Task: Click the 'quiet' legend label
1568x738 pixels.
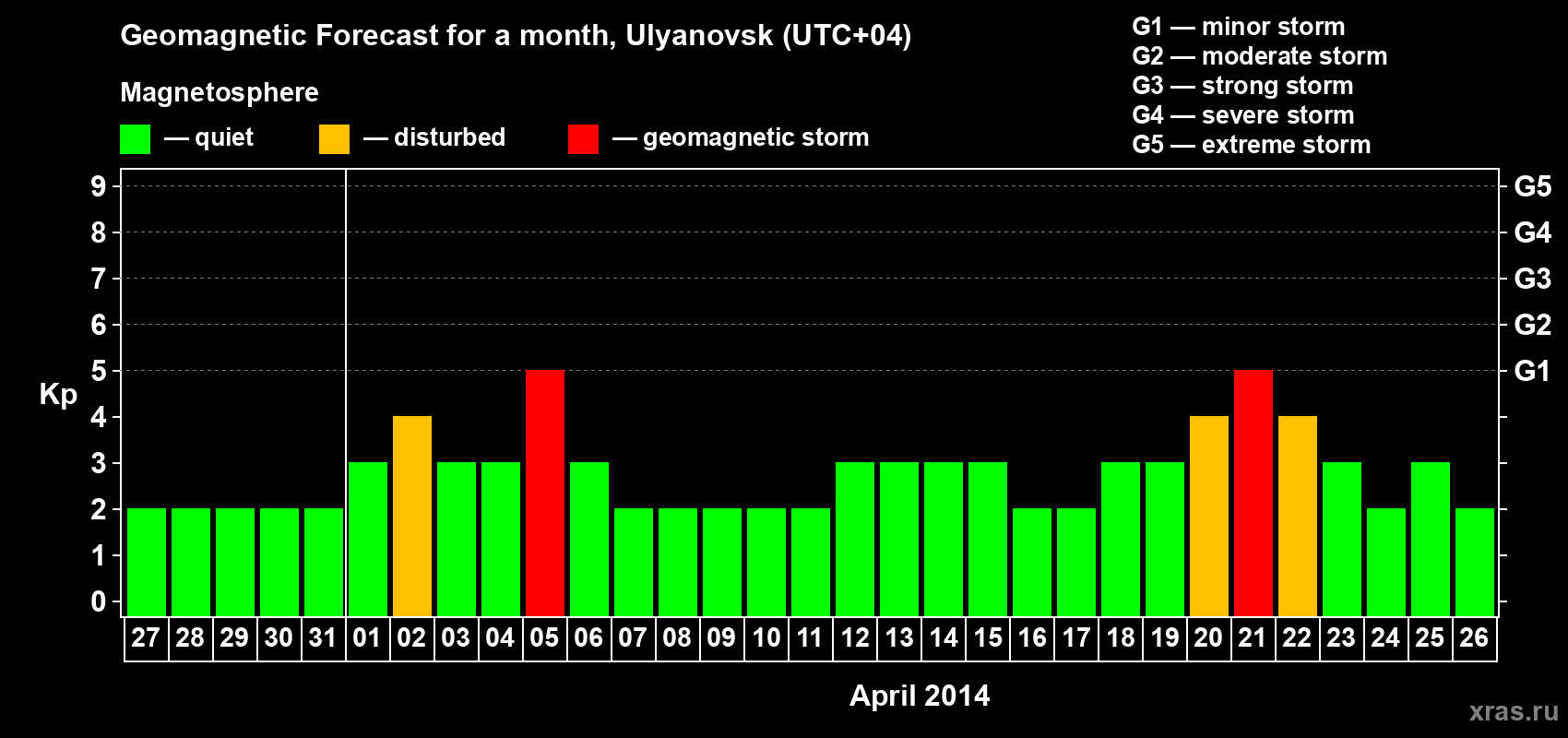Action: [x=224, y=138]
